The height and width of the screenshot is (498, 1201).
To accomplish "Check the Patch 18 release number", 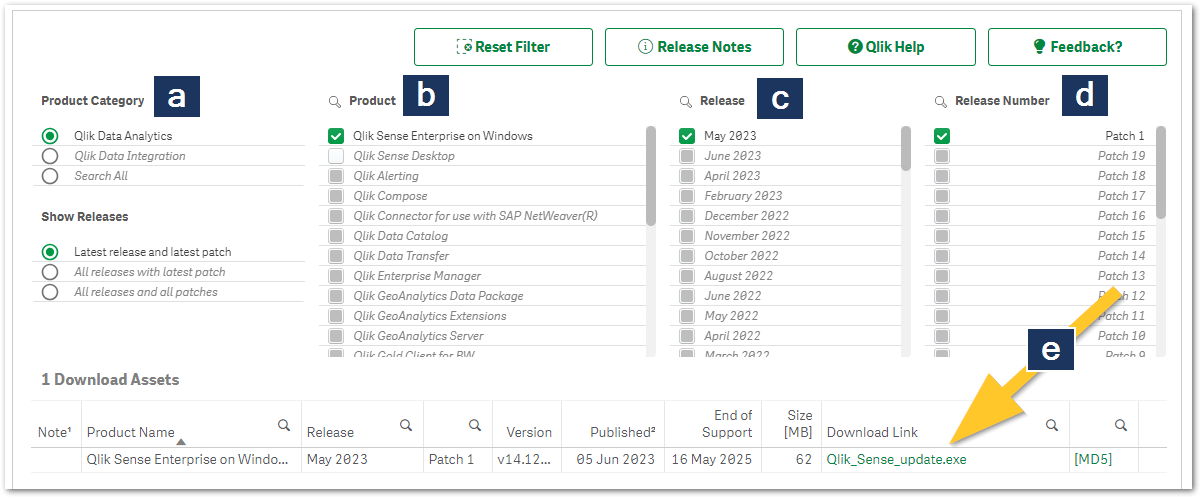I will pos(942,176).
